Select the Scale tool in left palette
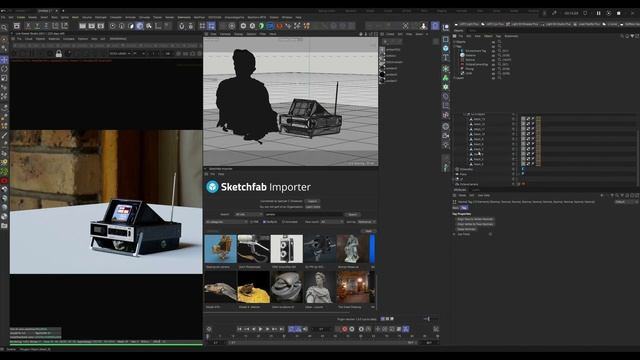The image size is (640, 360). 4,78
